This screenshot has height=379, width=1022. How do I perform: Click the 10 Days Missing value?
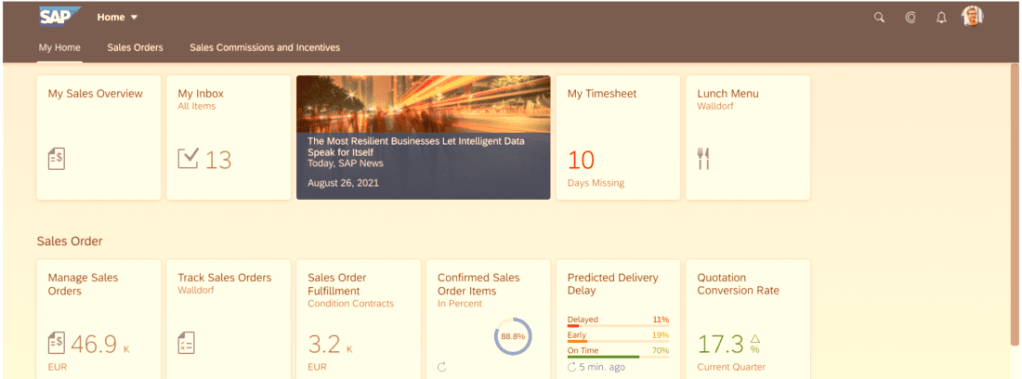point(581,160)
